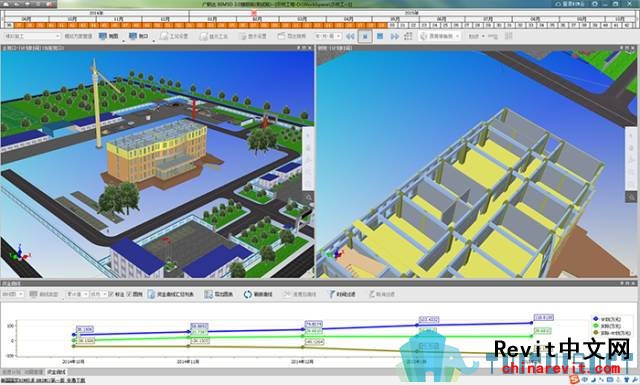
Task: Expand the small arrow beside 视图 button
Action: click(x=123, y=40)
